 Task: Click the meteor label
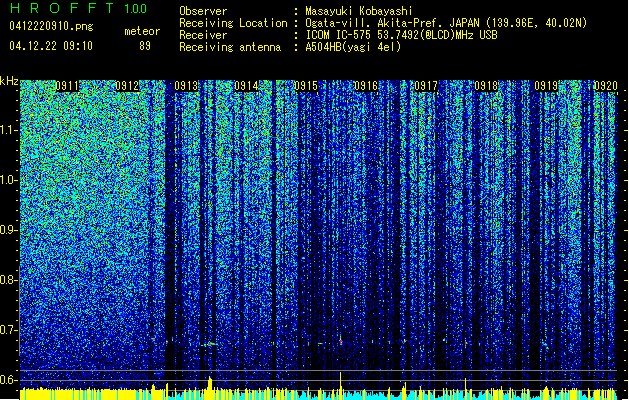(x=142, y=31)
